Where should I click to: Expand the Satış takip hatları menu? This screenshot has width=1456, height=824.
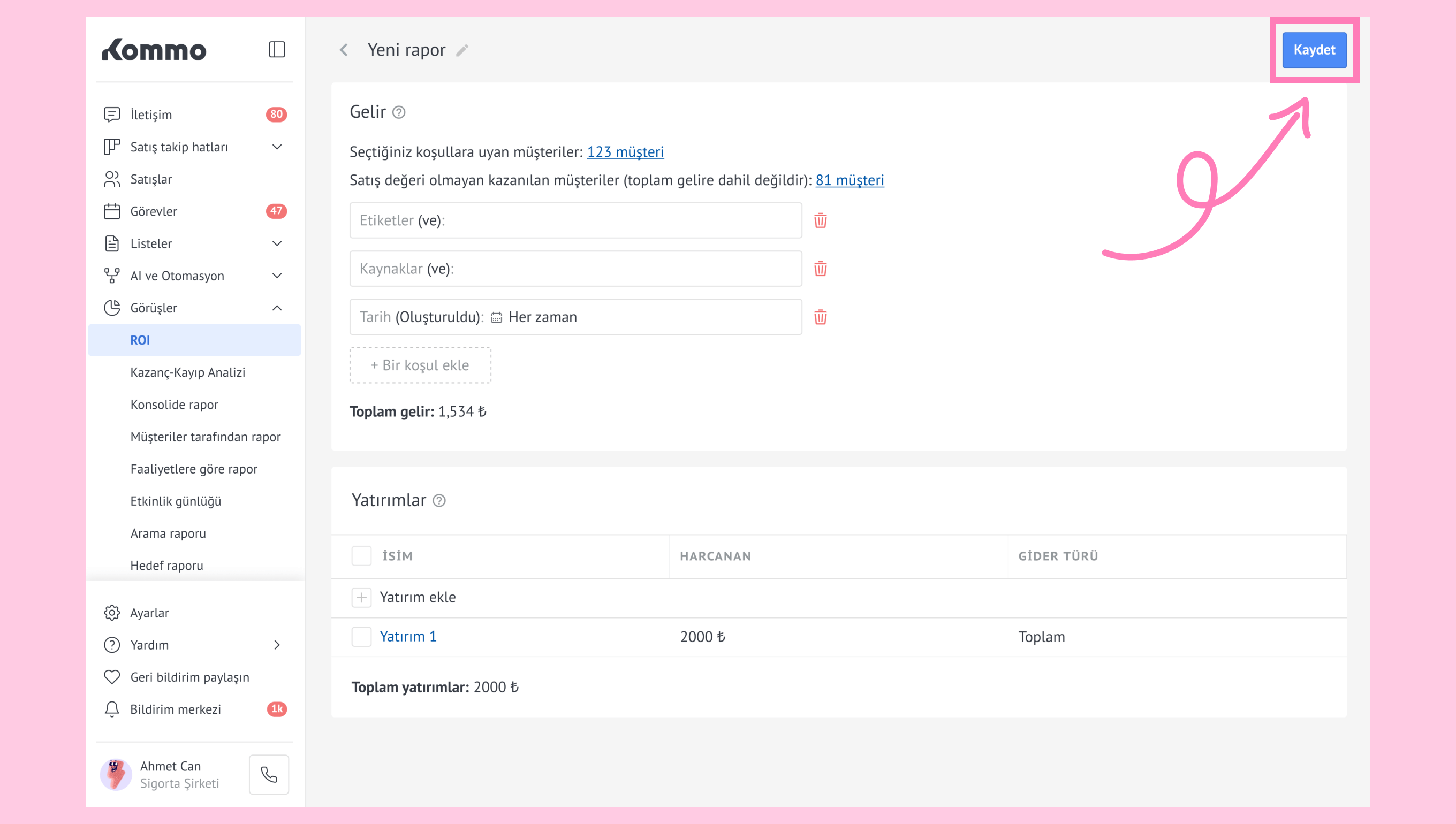[x=277, y=147]
